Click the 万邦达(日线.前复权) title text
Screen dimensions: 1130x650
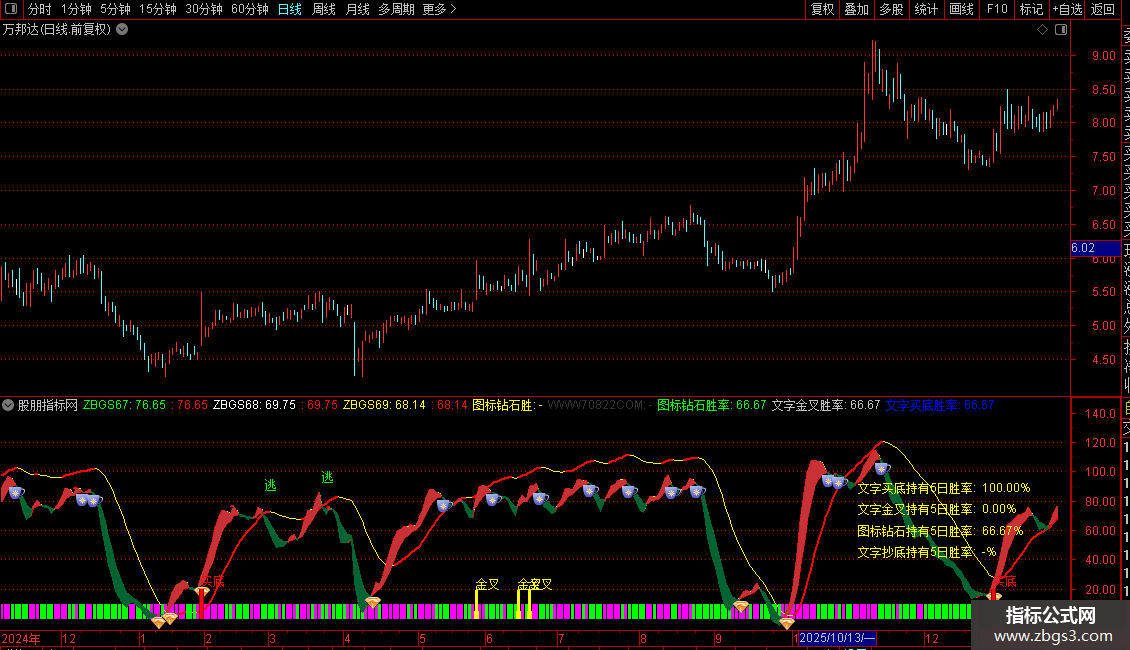click(x=57, y=30)
